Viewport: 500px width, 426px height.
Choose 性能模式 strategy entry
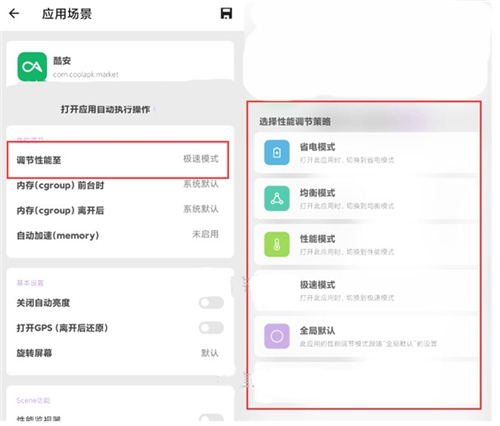point(366,245)
